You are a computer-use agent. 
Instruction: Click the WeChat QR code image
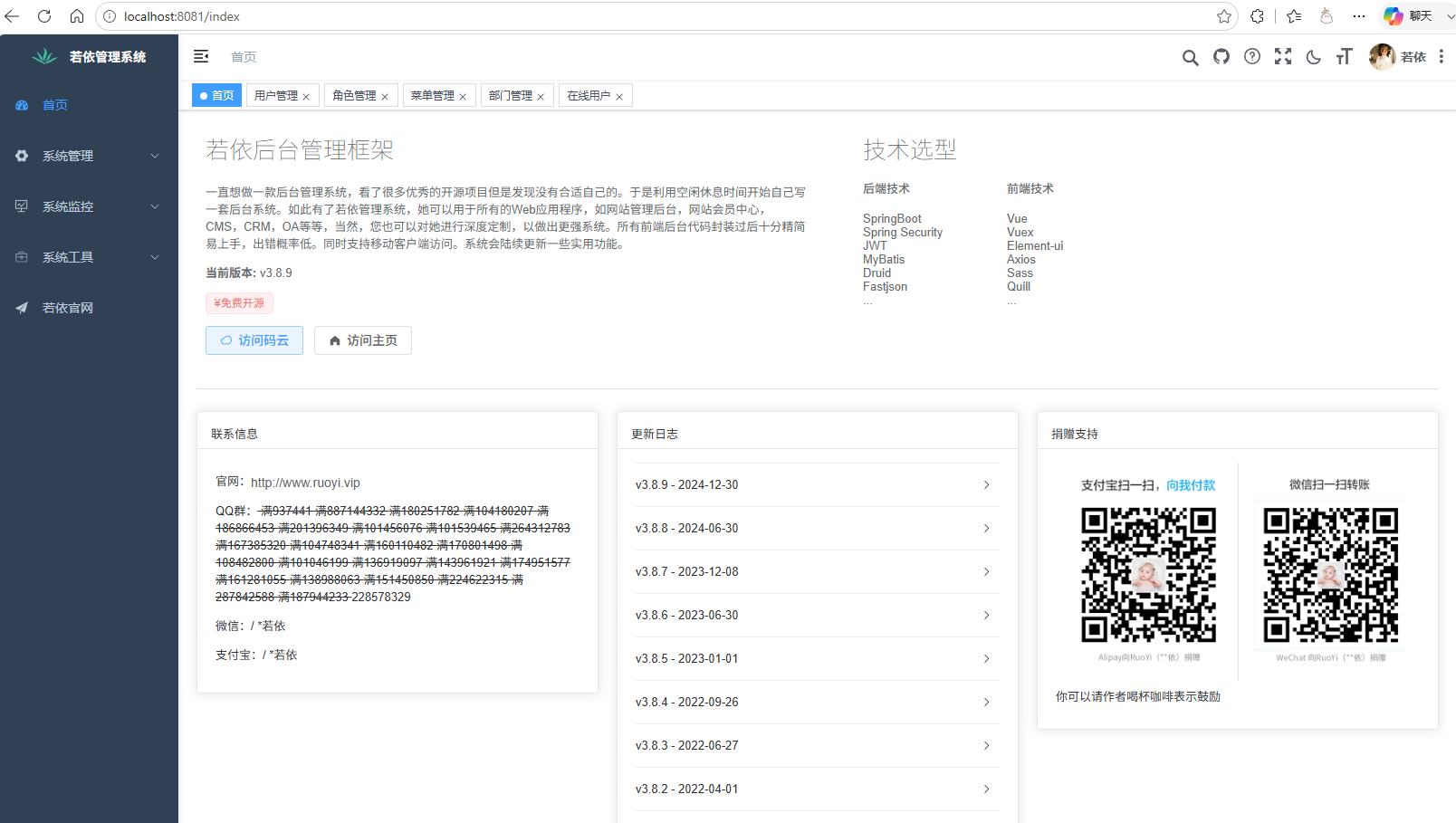pos(1330,575)
